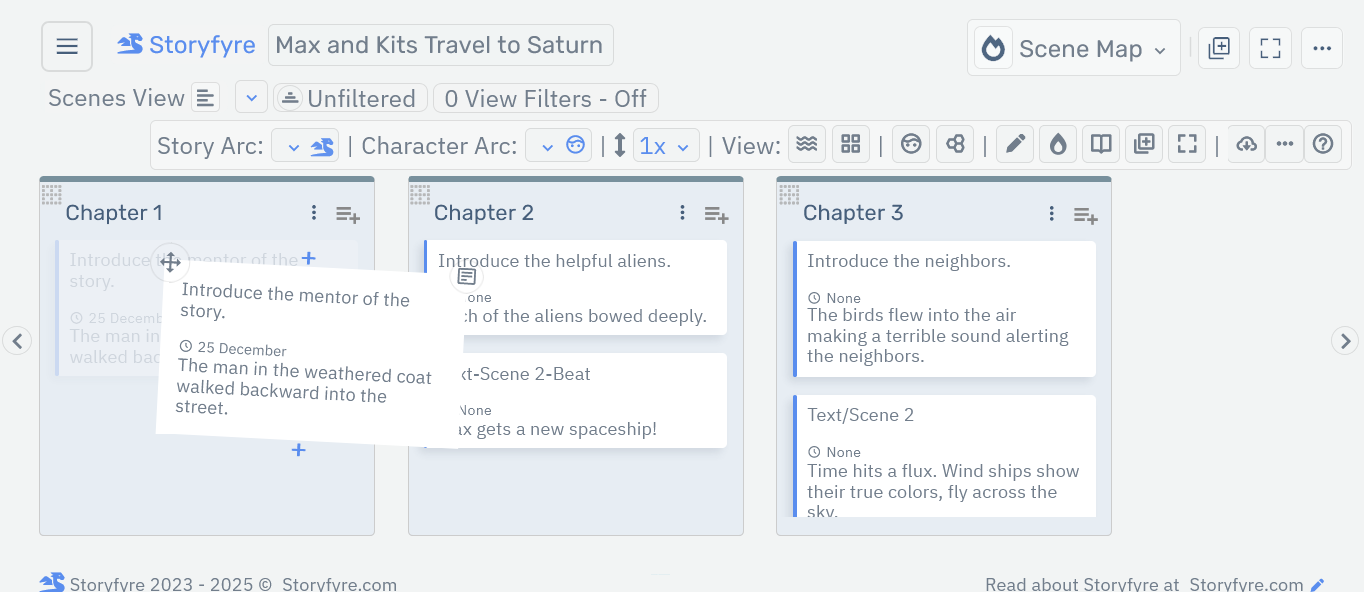Viewport: 1365px width, 592px height.
Task: Click the open book icon in toolbar
Action: tap(1101, 145)
